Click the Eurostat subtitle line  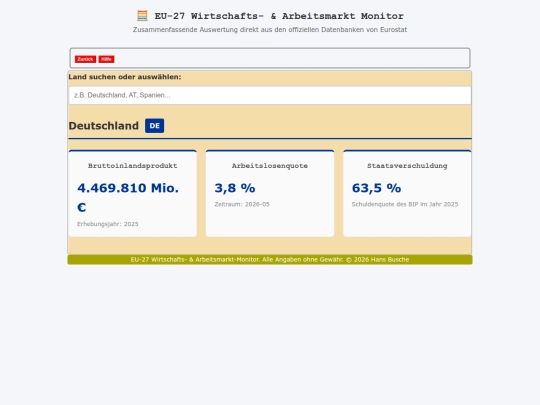(270, 30)
